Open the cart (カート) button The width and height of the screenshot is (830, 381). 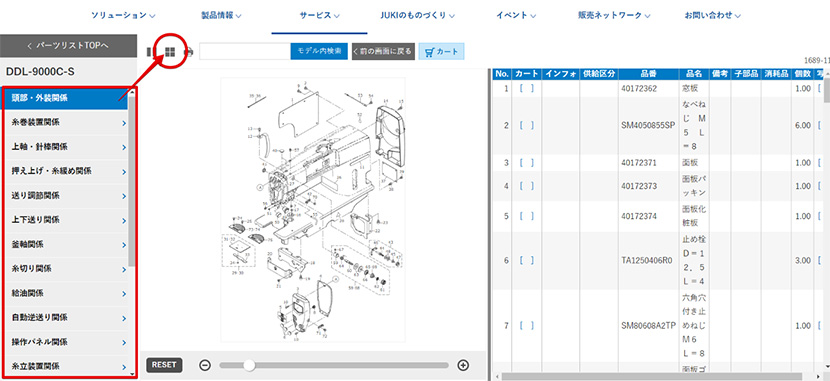(441, 51)
